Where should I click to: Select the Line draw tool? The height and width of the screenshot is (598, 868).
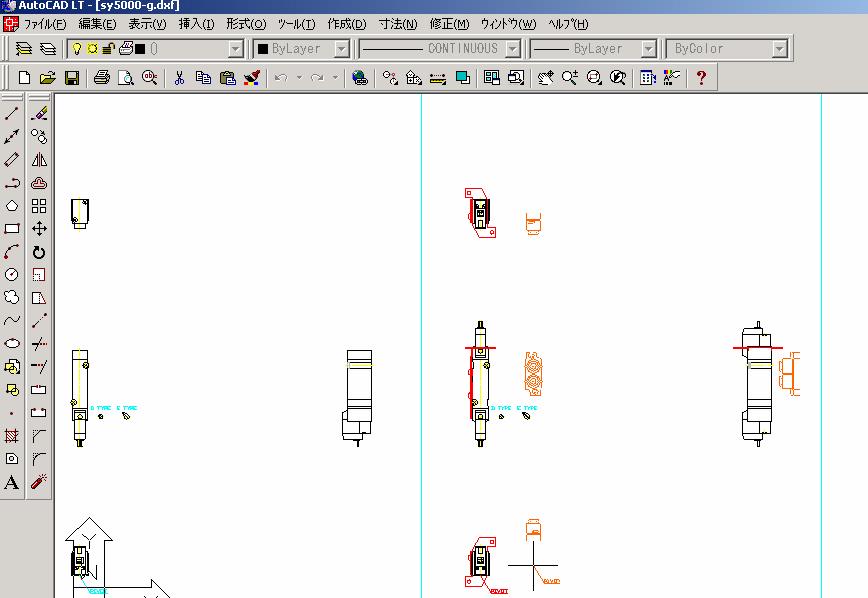pos(12,114)
